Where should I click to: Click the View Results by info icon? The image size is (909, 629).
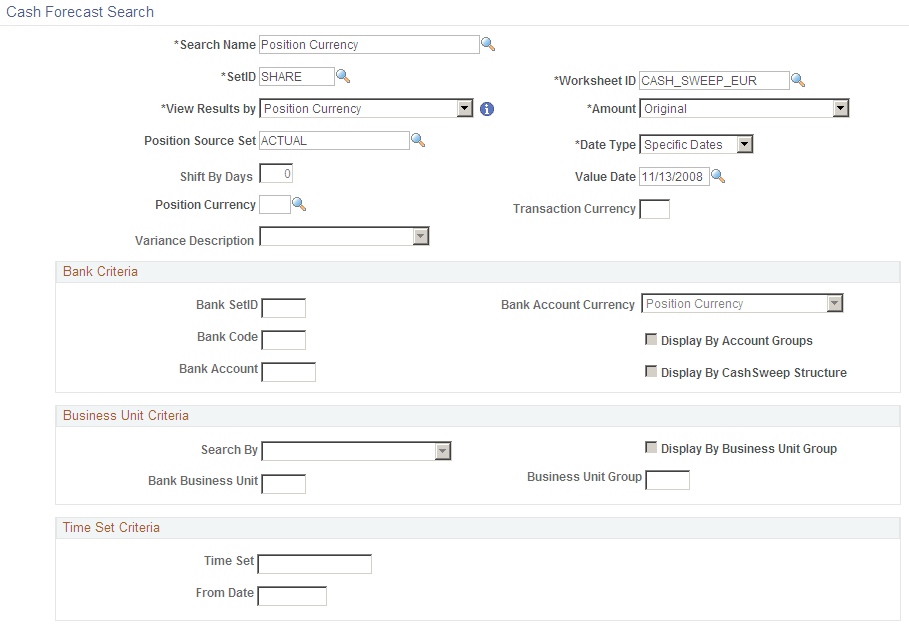click(x=487, y=108)
